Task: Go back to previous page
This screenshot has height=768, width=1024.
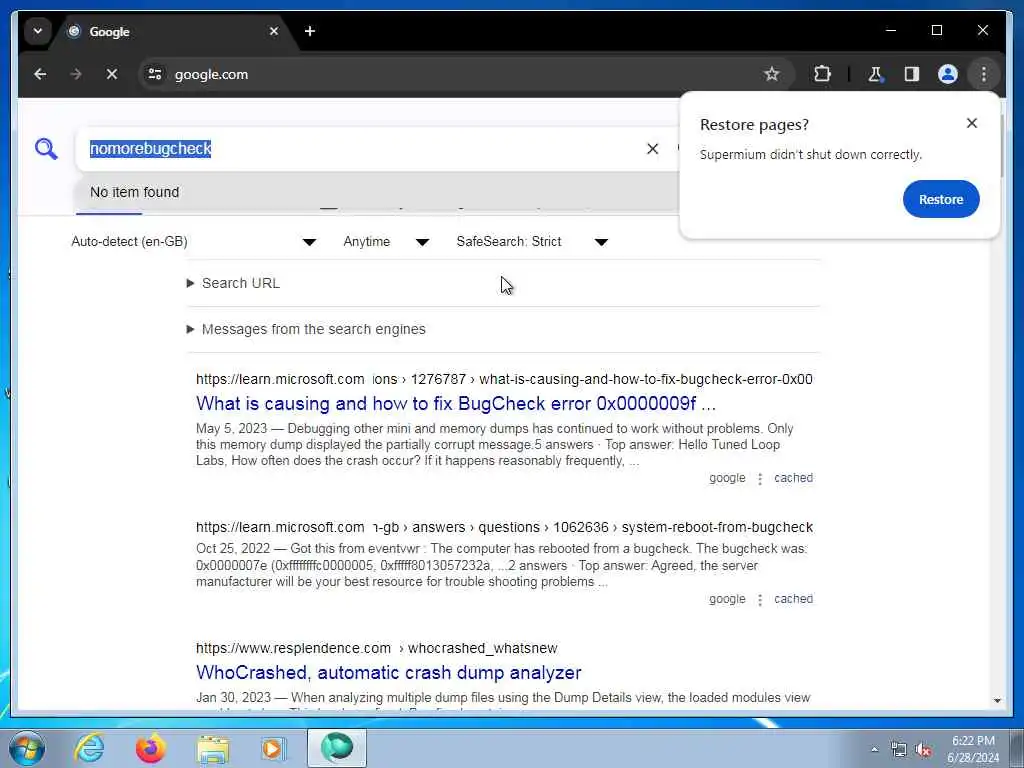Action: click(x=40, y=74)
